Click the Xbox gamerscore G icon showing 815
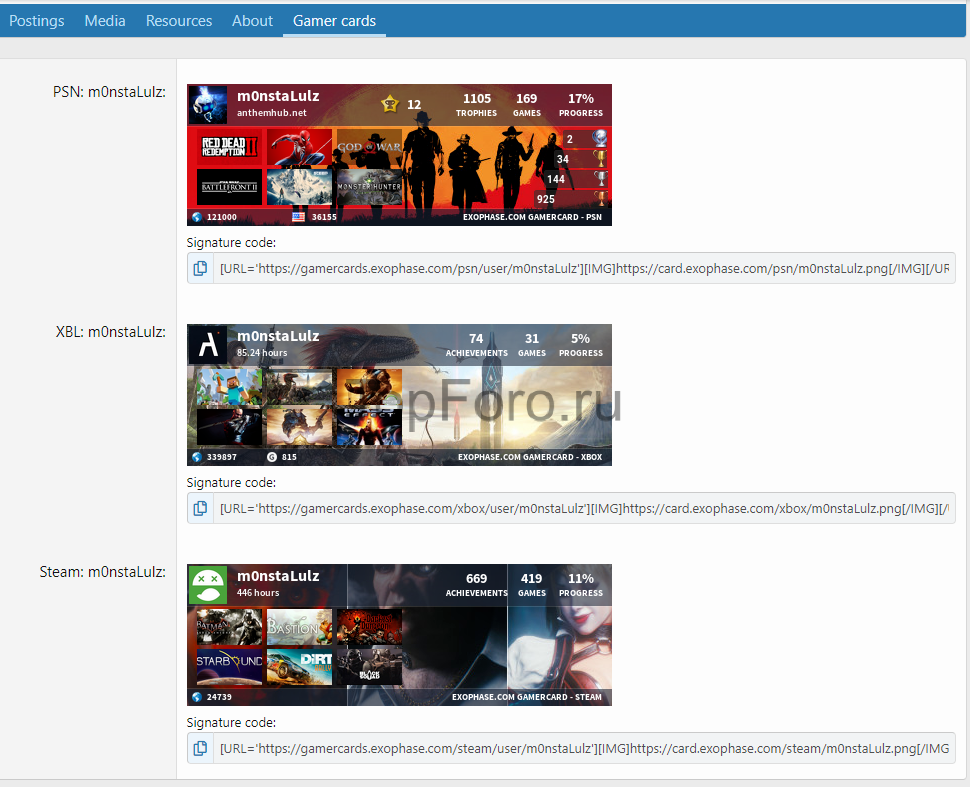 (x=274, y=457)
